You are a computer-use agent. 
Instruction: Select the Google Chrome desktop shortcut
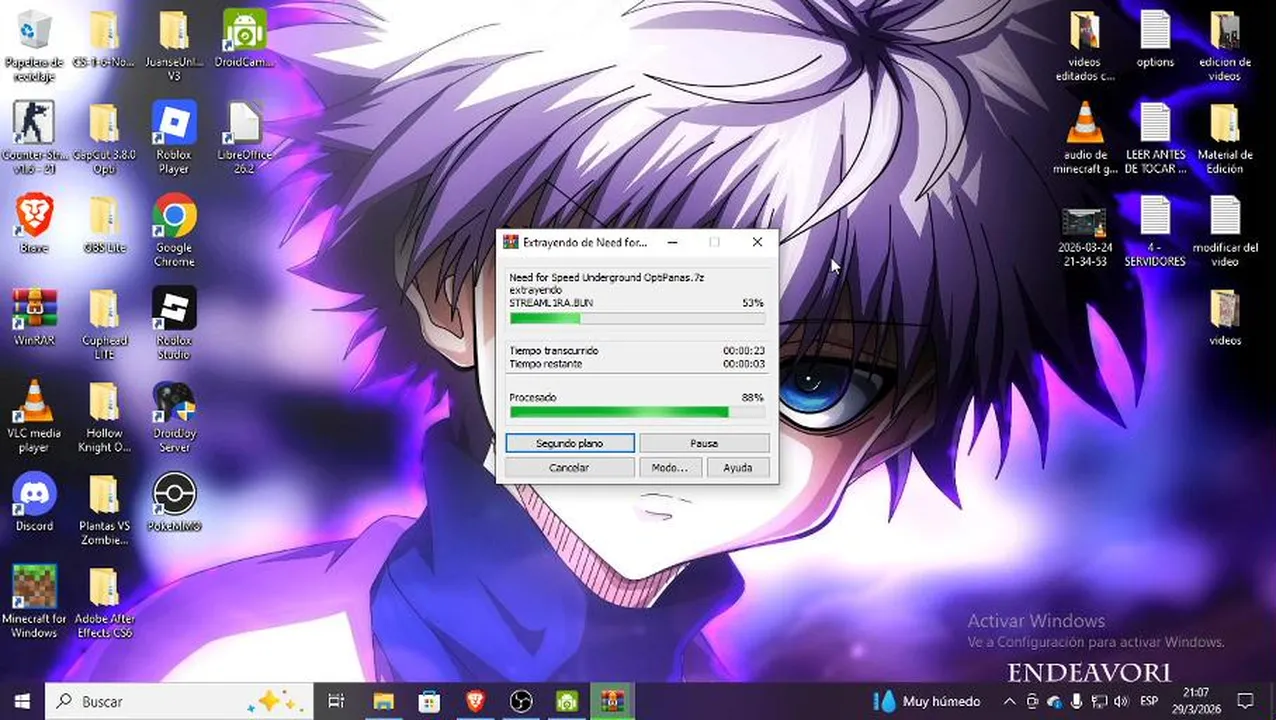pos(174,231)
